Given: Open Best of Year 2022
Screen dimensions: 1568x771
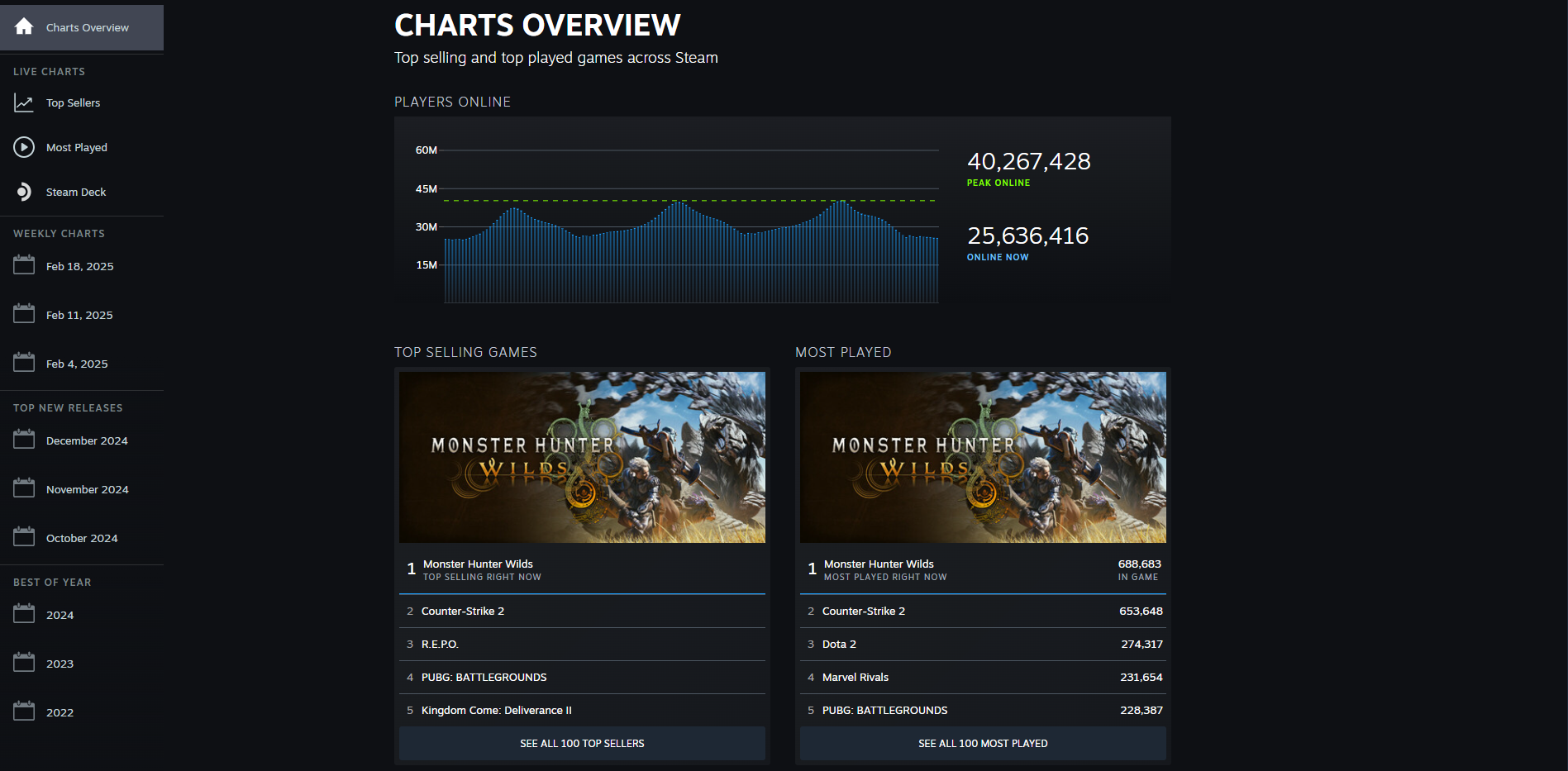Looking at the screenshot, I should [82, 712].
